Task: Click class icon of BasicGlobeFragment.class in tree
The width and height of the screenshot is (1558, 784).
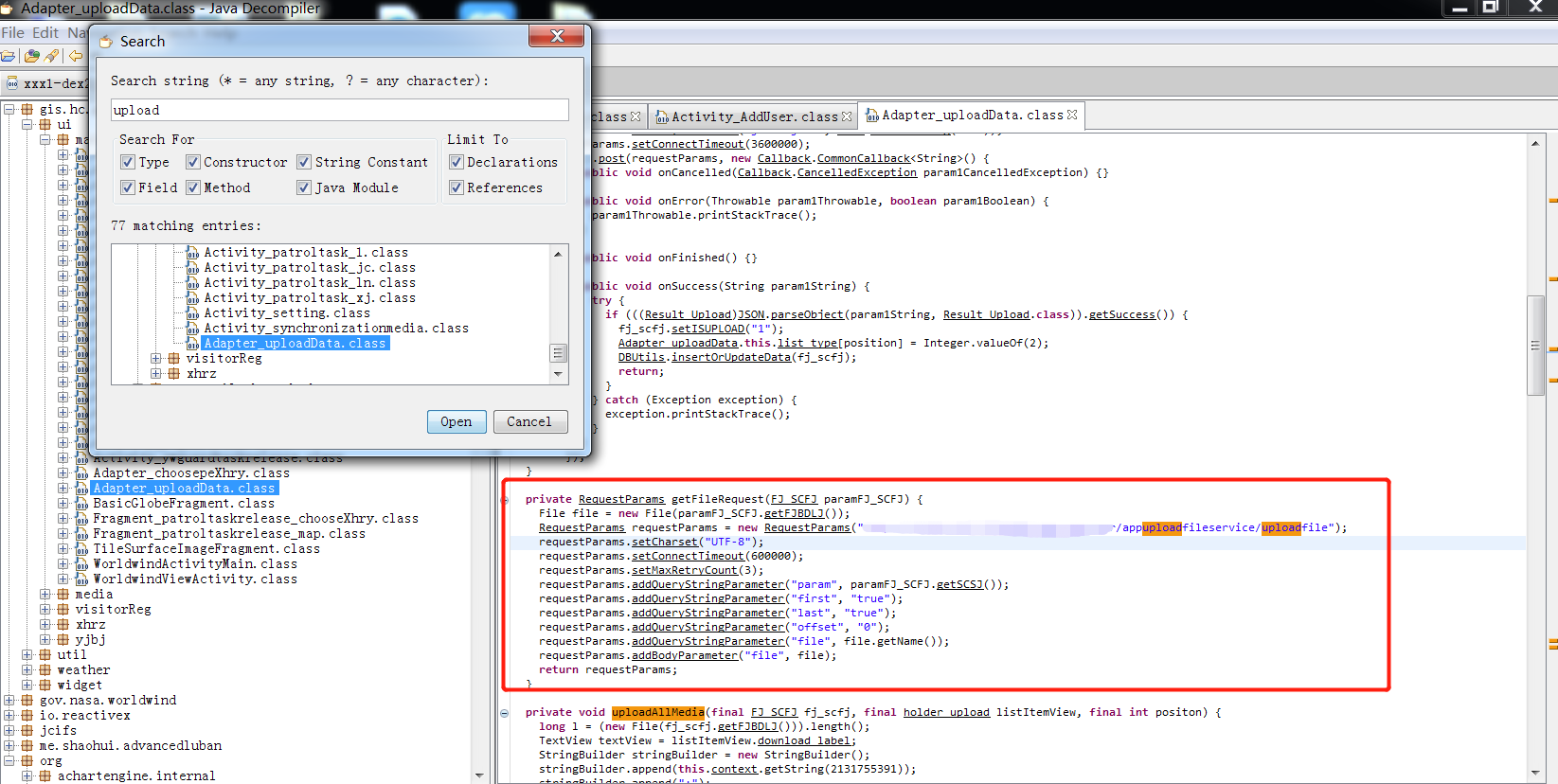Action: pos(81,504)
